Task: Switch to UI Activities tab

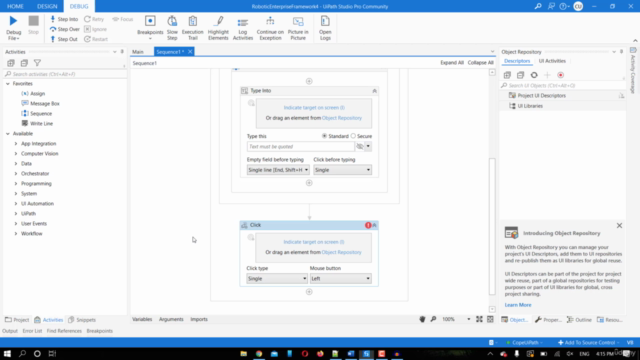Action: point(552,61)
